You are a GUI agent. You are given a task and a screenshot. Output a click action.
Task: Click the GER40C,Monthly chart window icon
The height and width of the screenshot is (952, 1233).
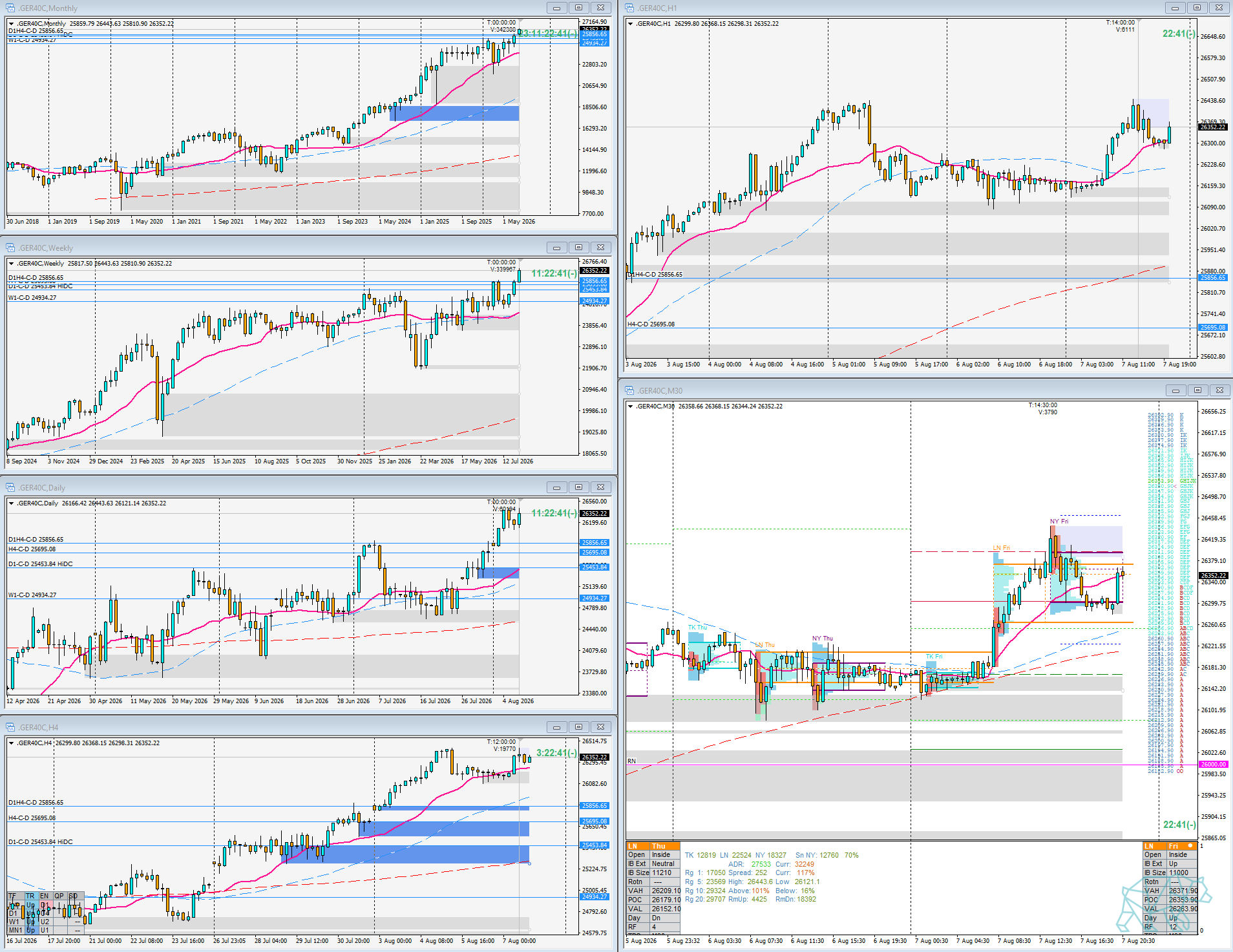pyautogui.click(x=10, y=8)
